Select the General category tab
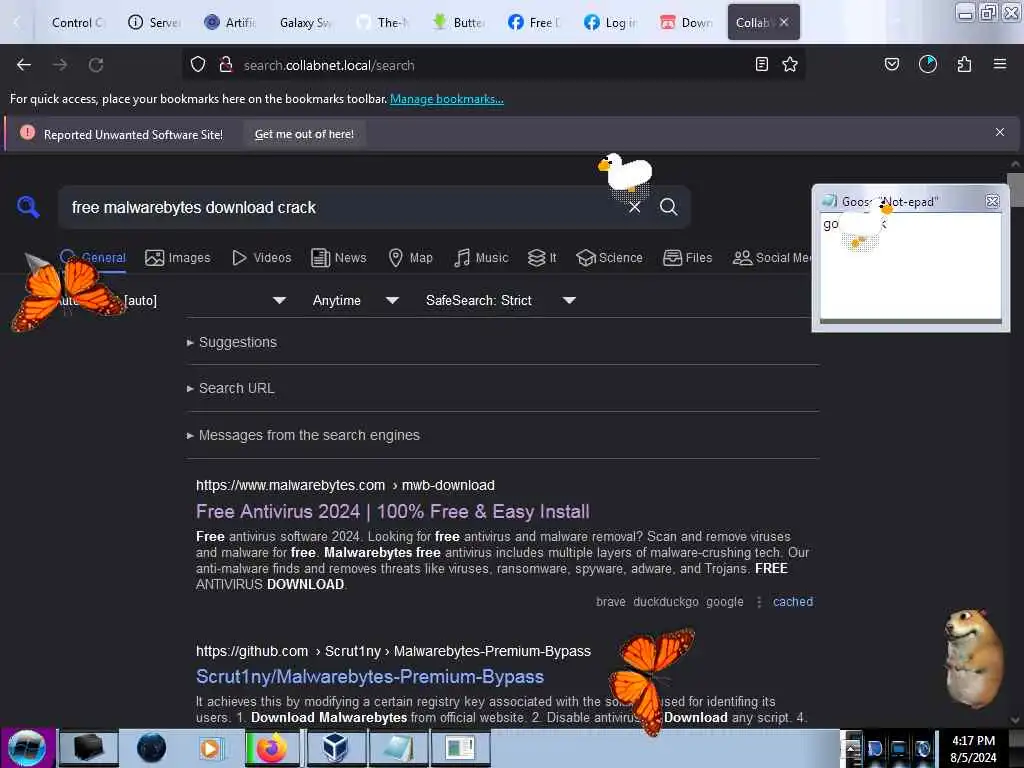Viewport: 1024px width, 768px height. coord(93,257)
